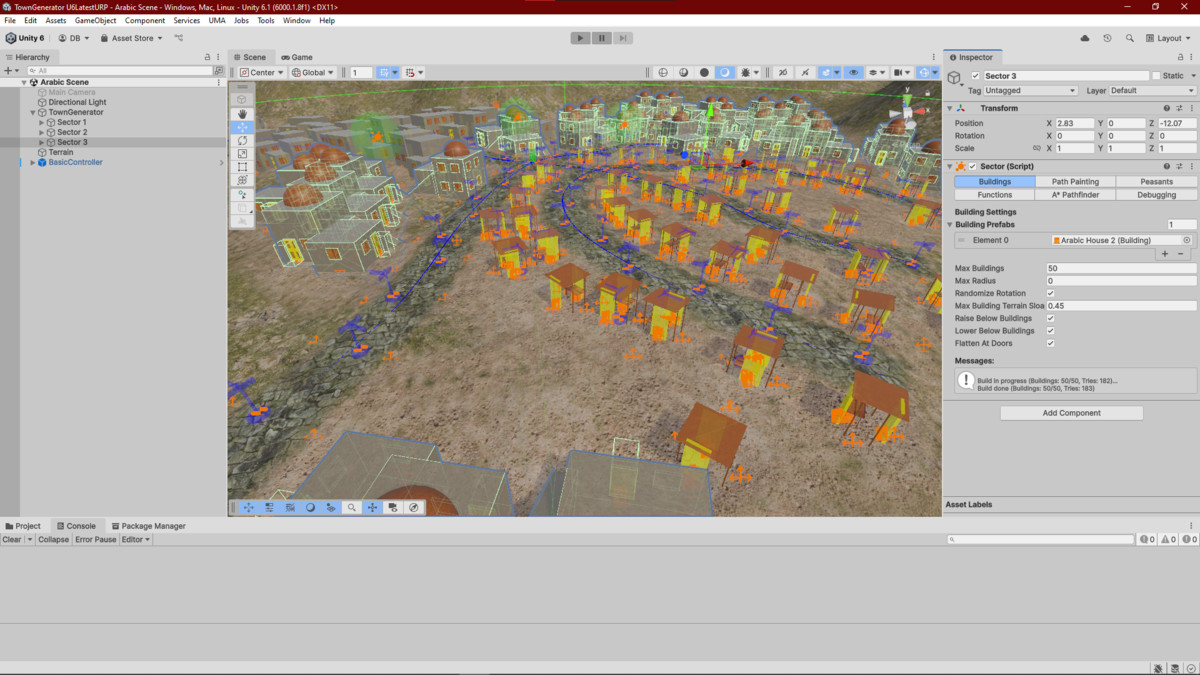Select the Transform tool in the Scene tools

point(242,180)
